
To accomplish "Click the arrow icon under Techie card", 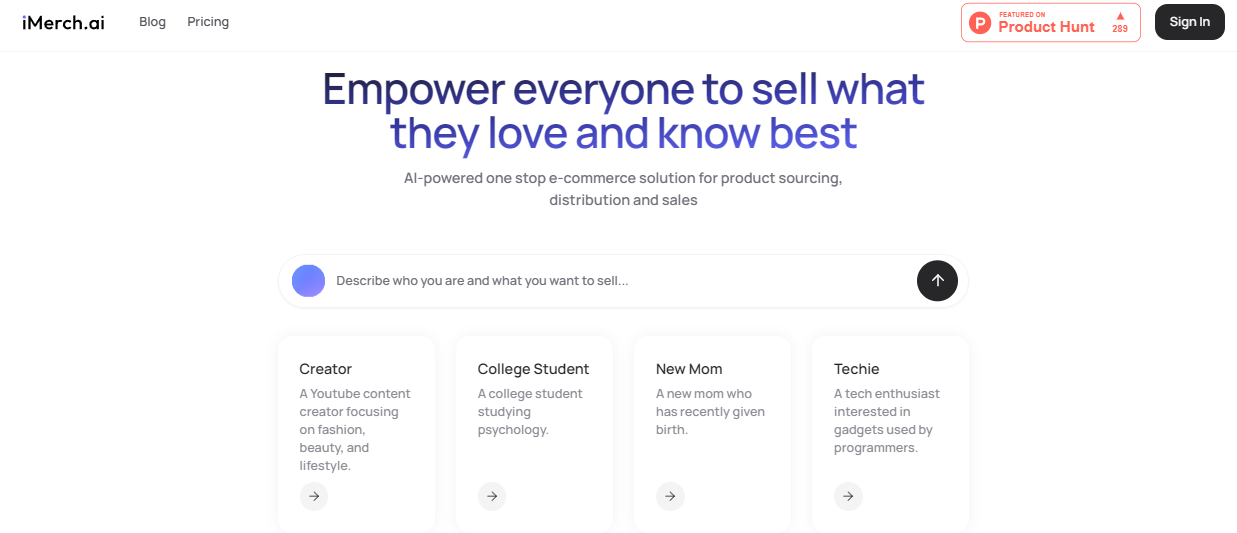I will tap(848, 496).
